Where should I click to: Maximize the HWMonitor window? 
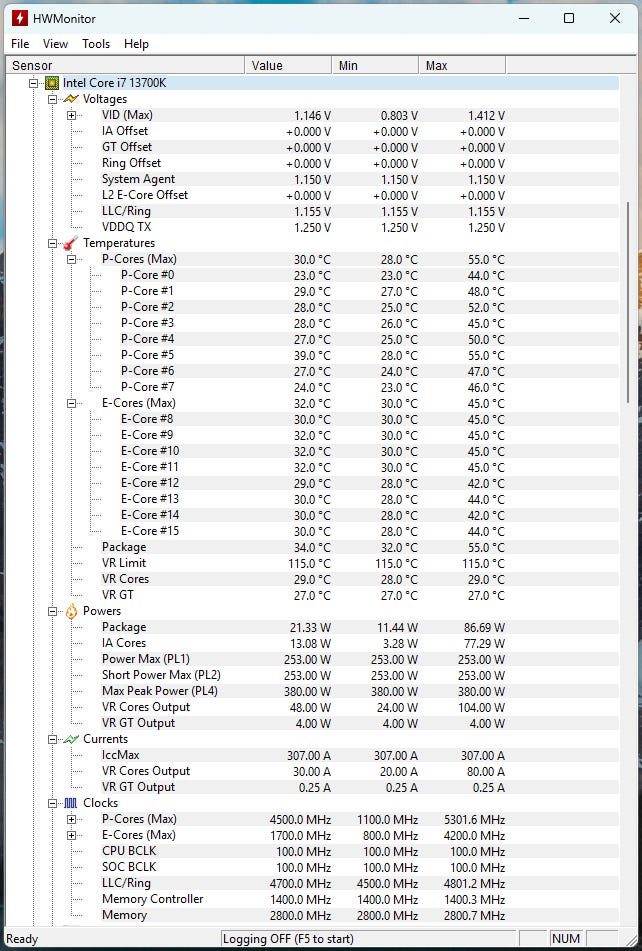coord(569,18)
